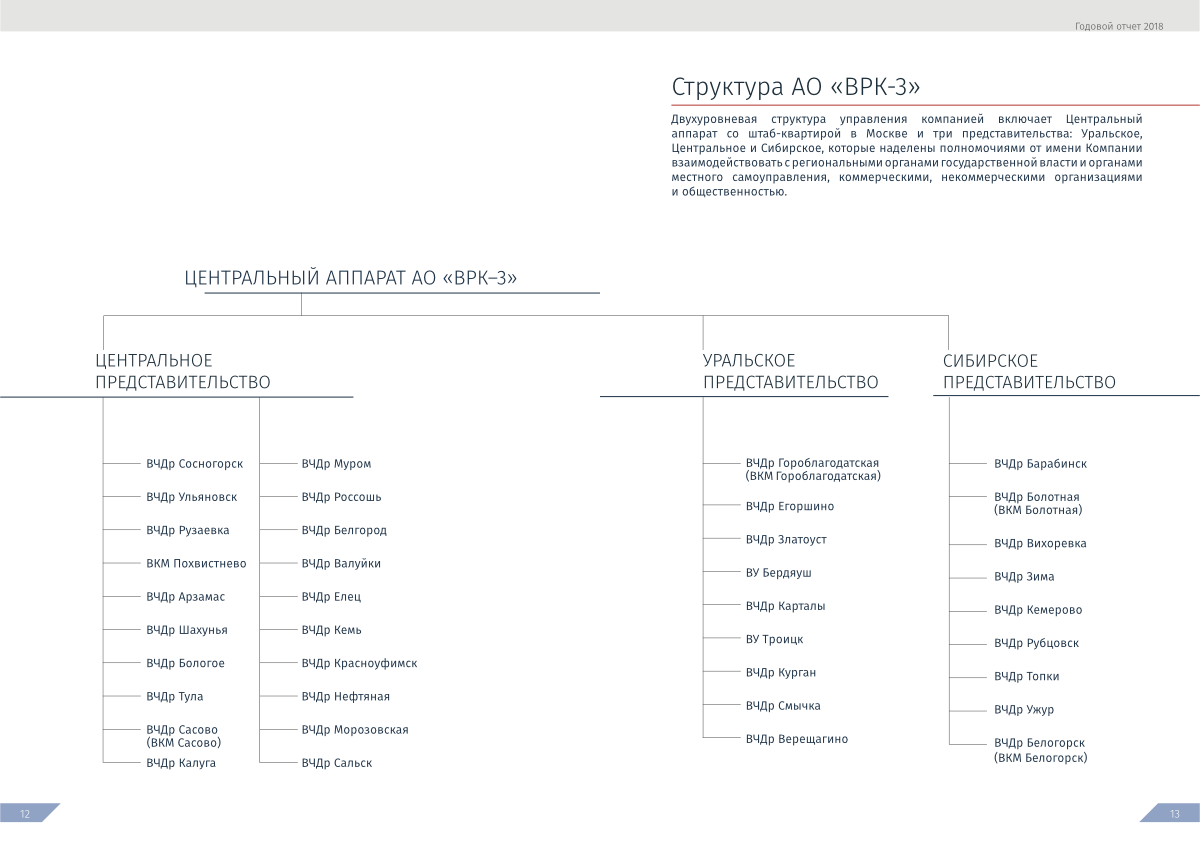
Task: Select the 'ВУ Бердяуш' item
Action: point(778,573)
